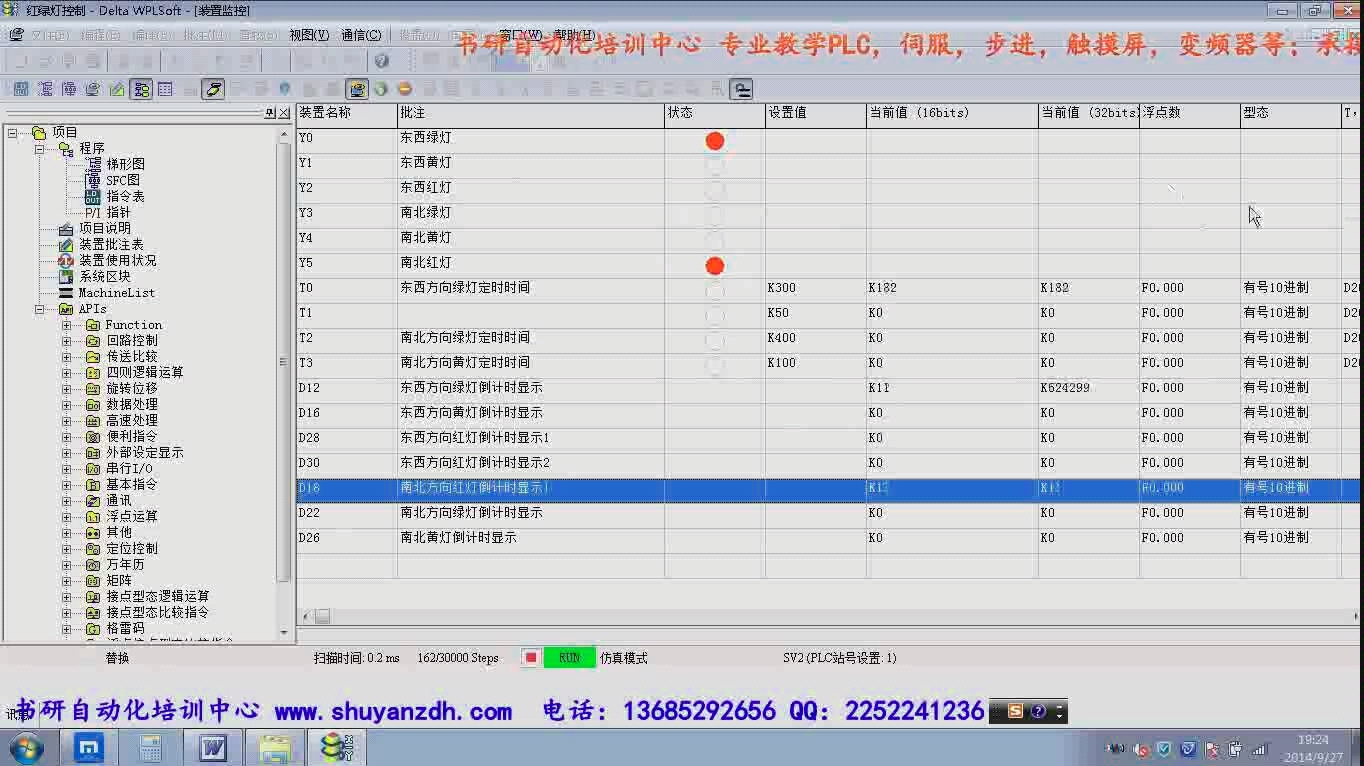Screen dimensions: 1364x766
Task: Click the Sogou input method S icon
Action: click(1015, 712)
